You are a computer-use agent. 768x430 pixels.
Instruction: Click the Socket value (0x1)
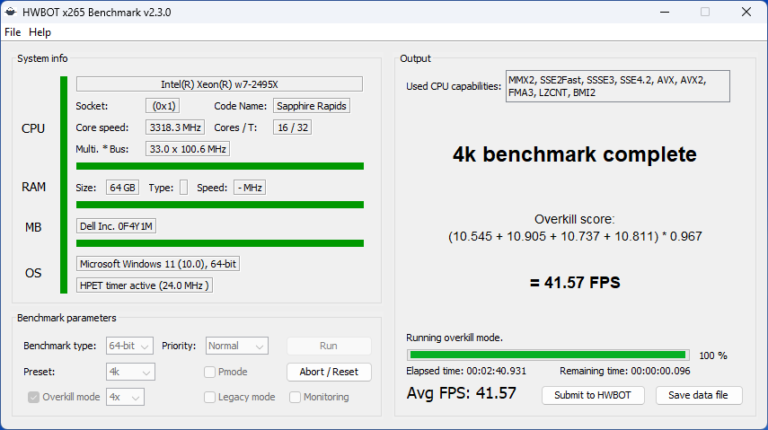[x=163, y=106]
